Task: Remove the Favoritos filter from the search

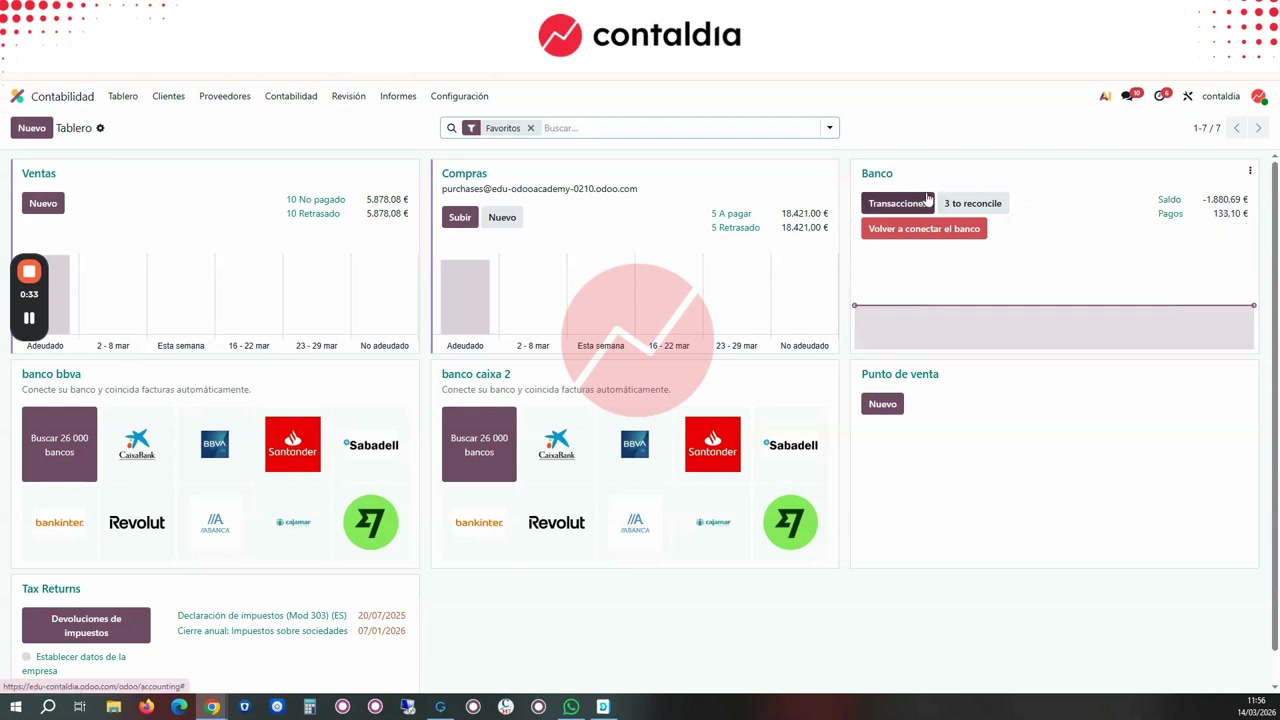Action: coord(531,128)
